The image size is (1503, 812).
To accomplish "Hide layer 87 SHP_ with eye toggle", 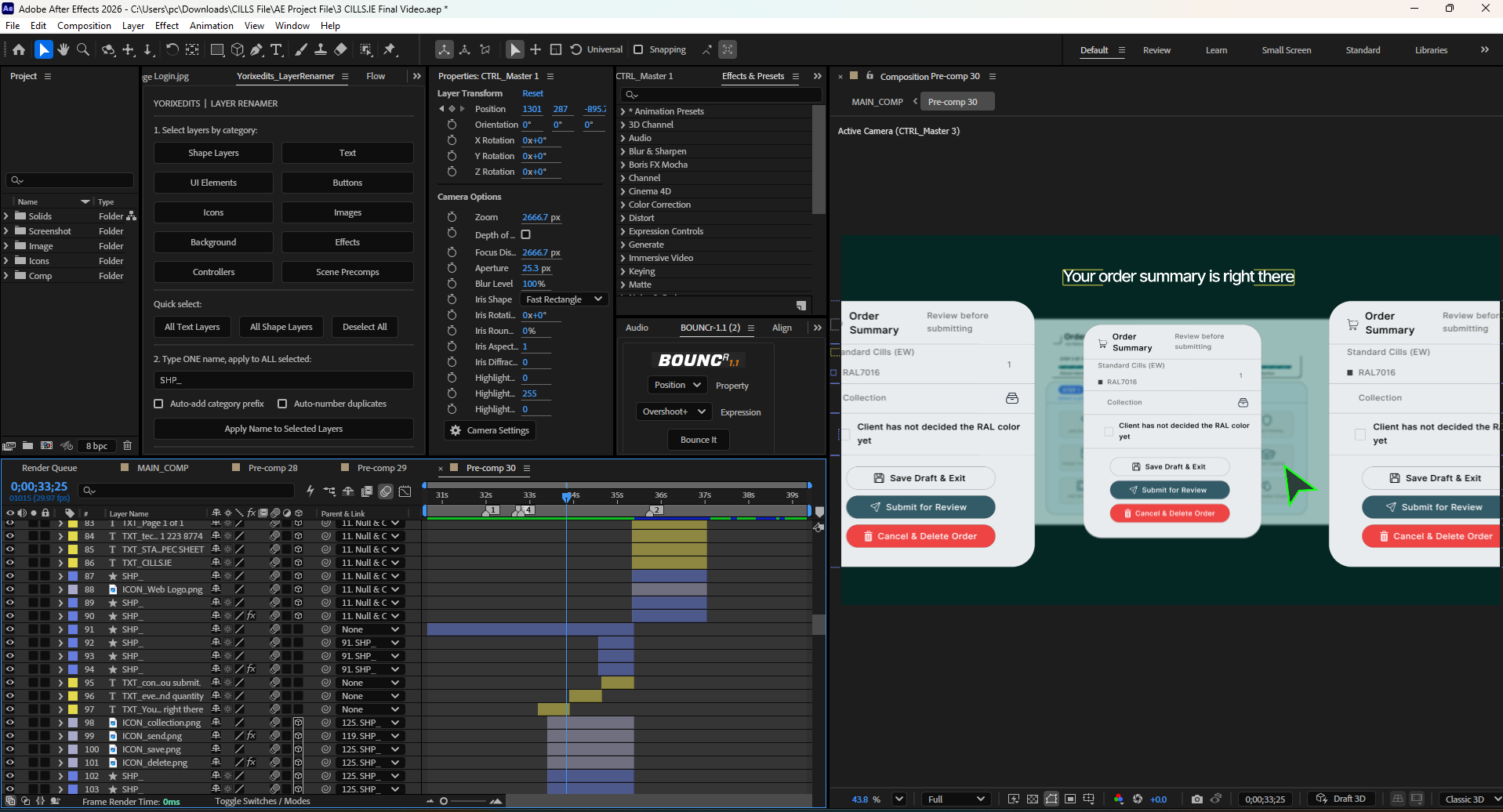I will coord(9,576).
